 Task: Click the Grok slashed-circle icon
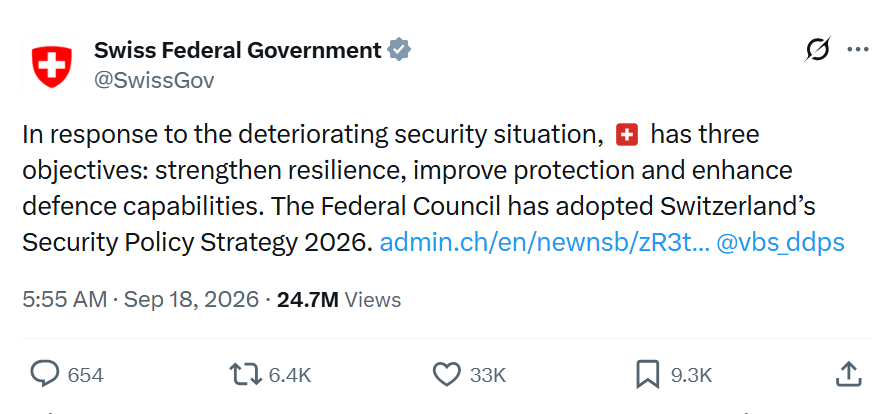[x=817, y=50]
